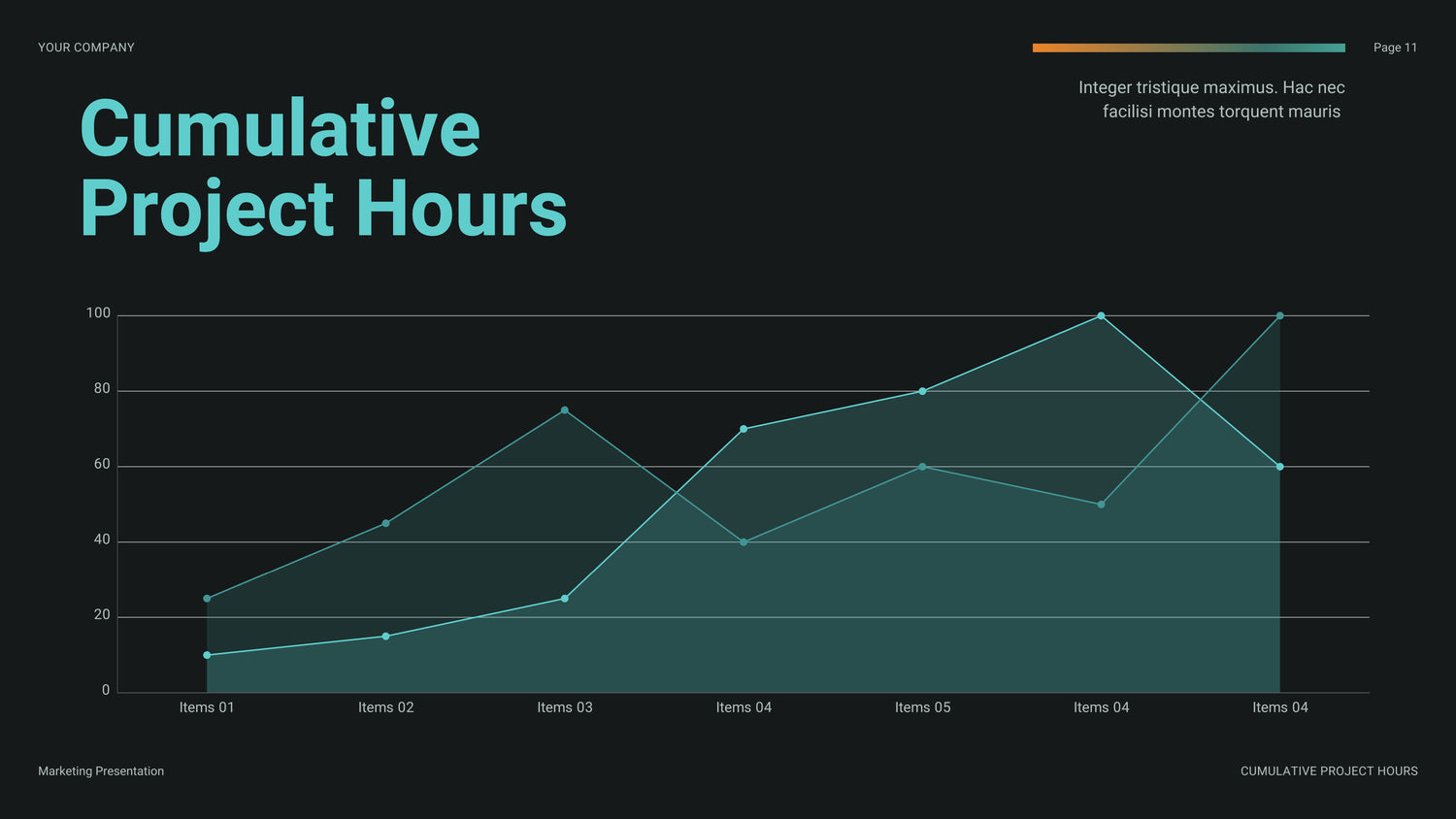
Task: Click the bottom-right 'CUMULATIVE PROJECT HOURS' footer label
Action: 1329,771
